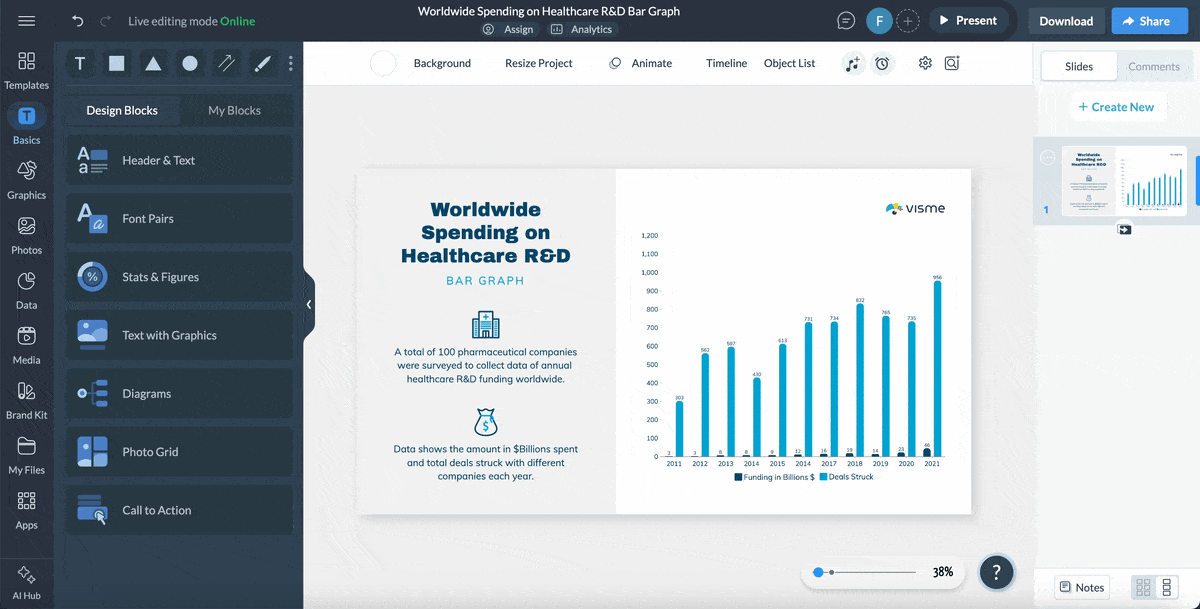Click the Present button
This screenshot has height=609, width=1200.
tap(968, 20)
